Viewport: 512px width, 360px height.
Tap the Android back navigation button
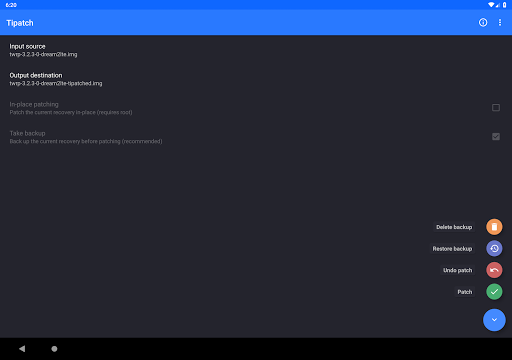click(x=22, y=349)
